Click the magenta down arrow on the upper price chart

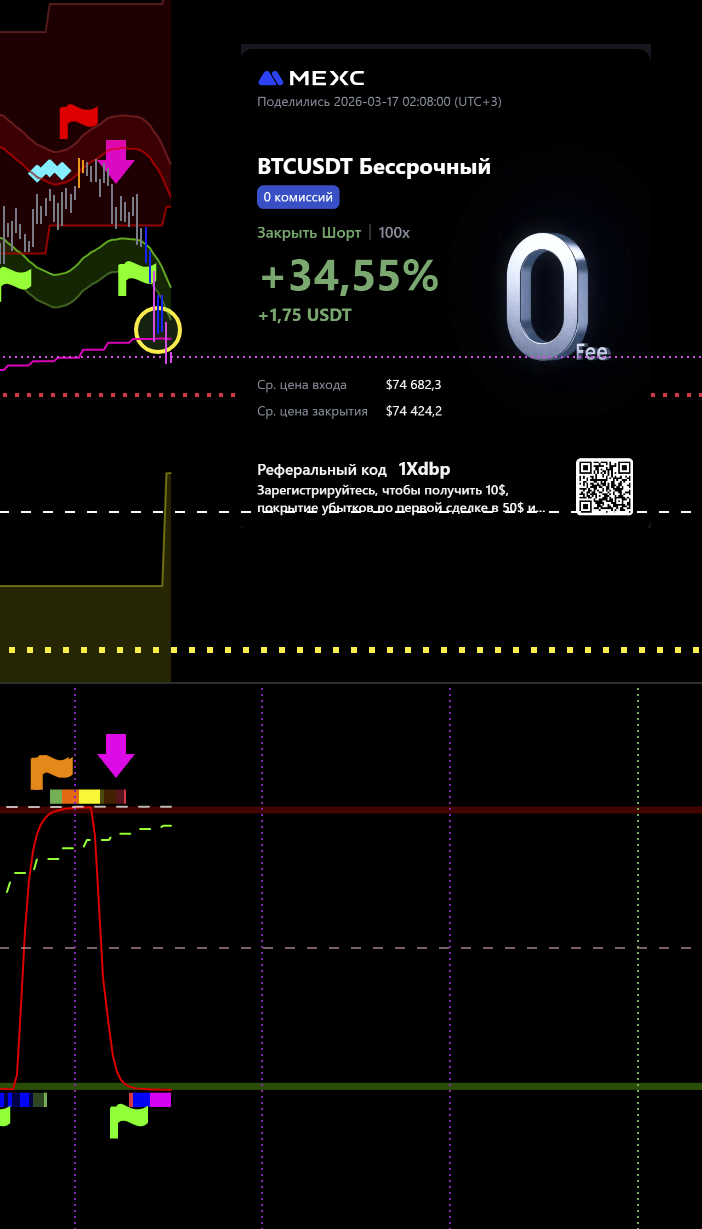(116, 162)
